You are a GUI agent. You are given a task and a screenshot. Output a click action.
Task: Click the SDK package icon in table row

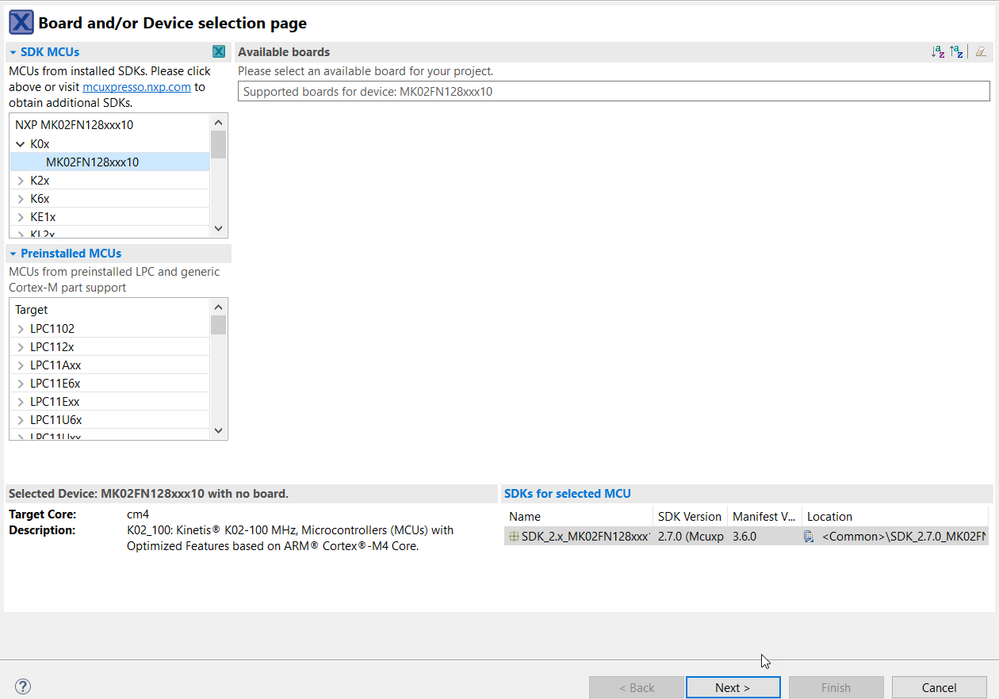click(x=514, y=537)
